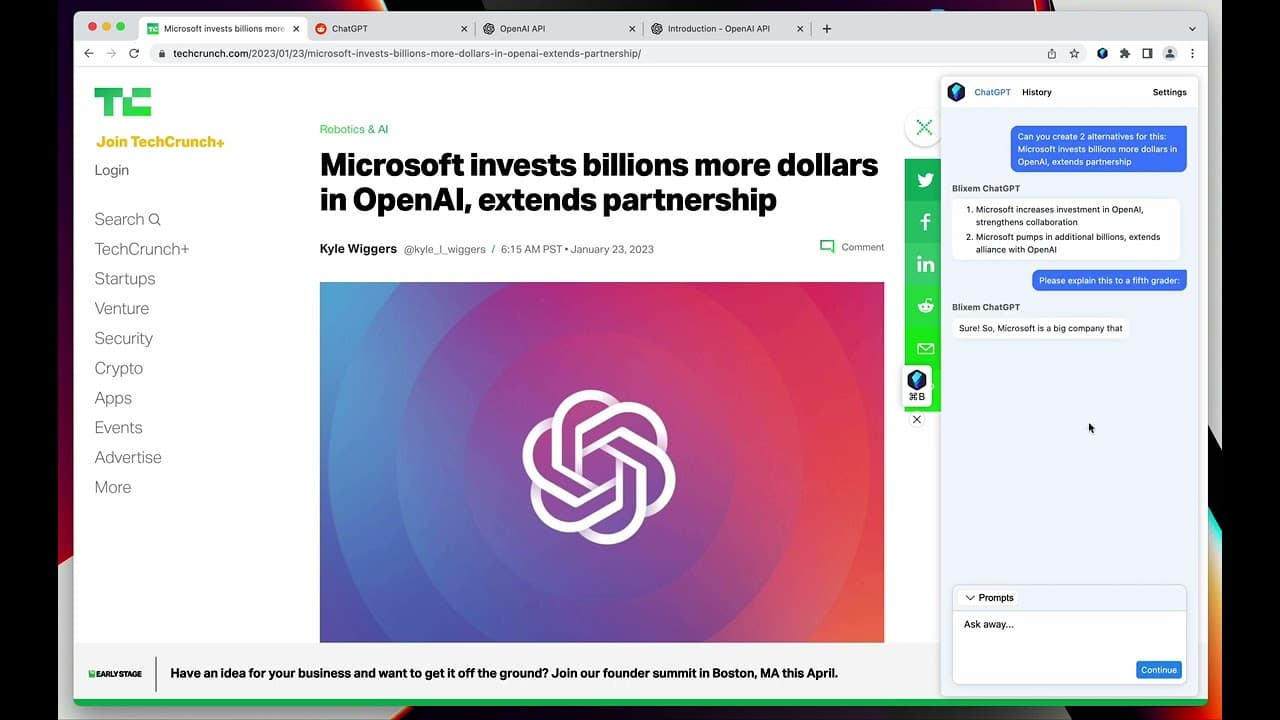The height and width of the screenshot is (720, 1280).
Task: Open Settings in the Blixem panel
Action: coord(1169,92)
